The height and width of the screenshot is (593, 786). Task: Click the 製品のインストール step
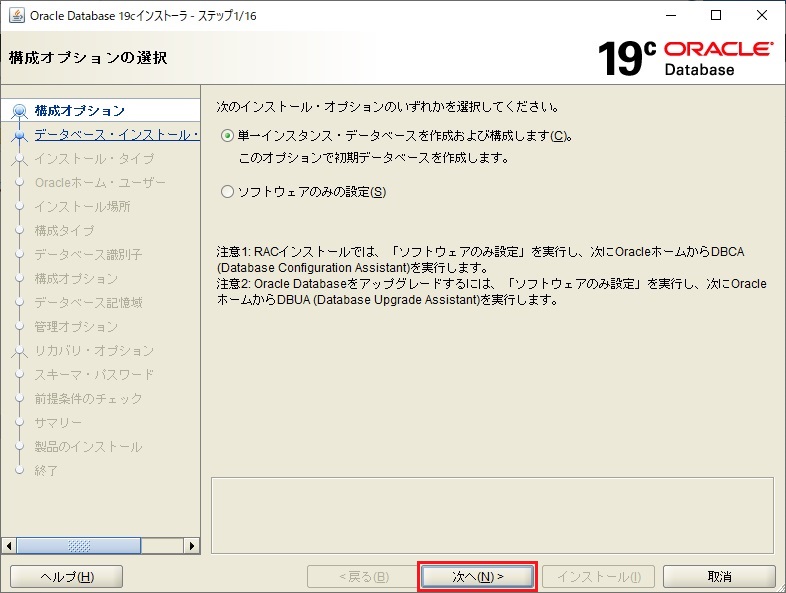(88, 447)
